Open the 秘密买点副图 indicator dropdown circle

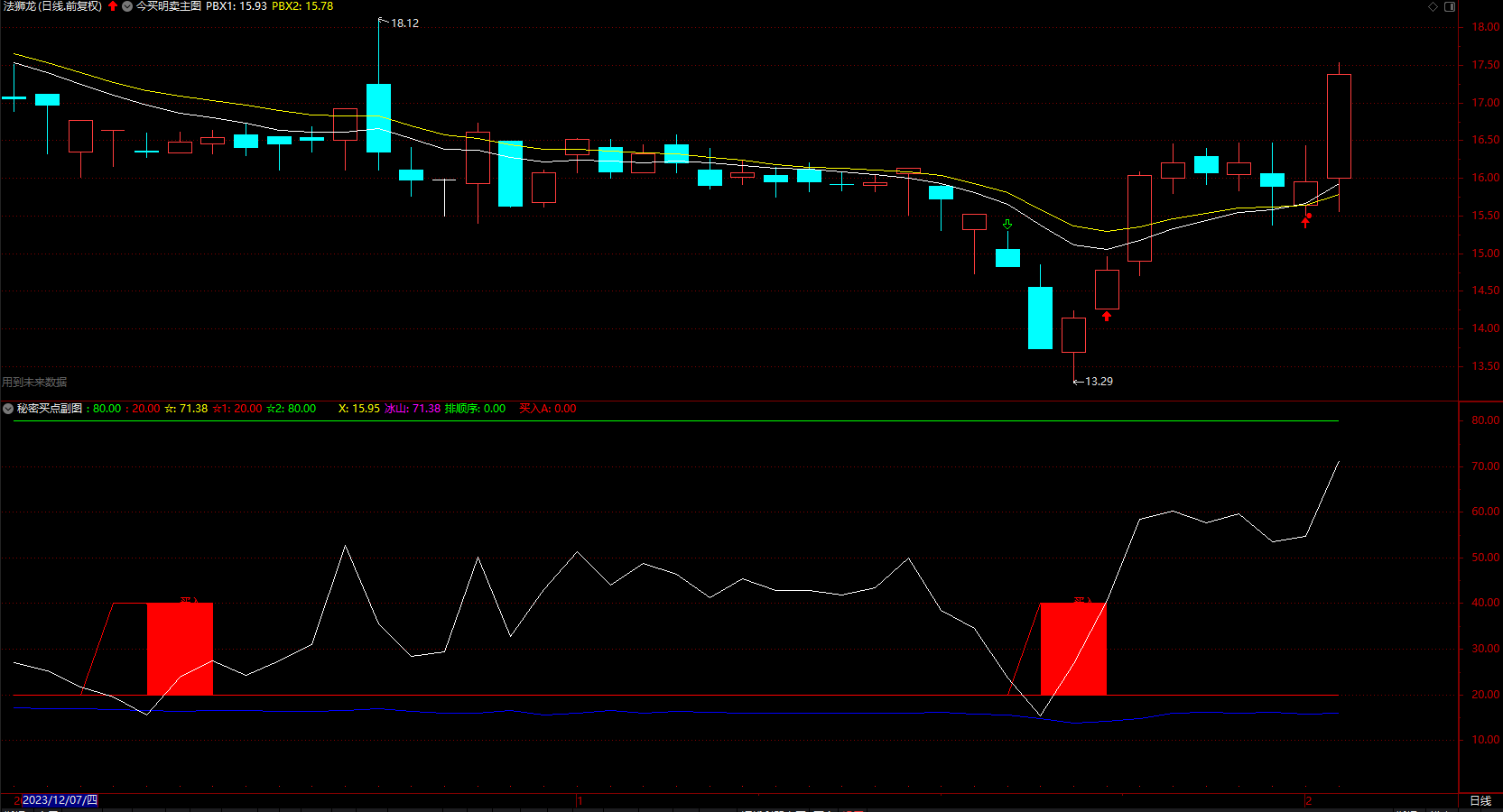click(8, 409)
